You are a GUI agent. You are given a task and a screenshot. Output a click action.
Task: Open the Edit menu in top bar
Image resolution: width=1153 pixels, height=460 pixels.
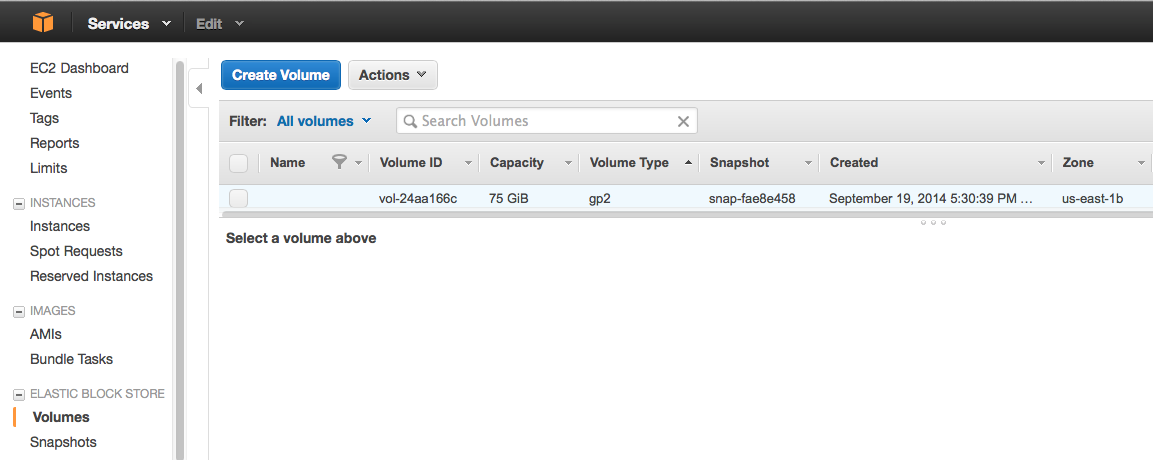coord(219,23)
